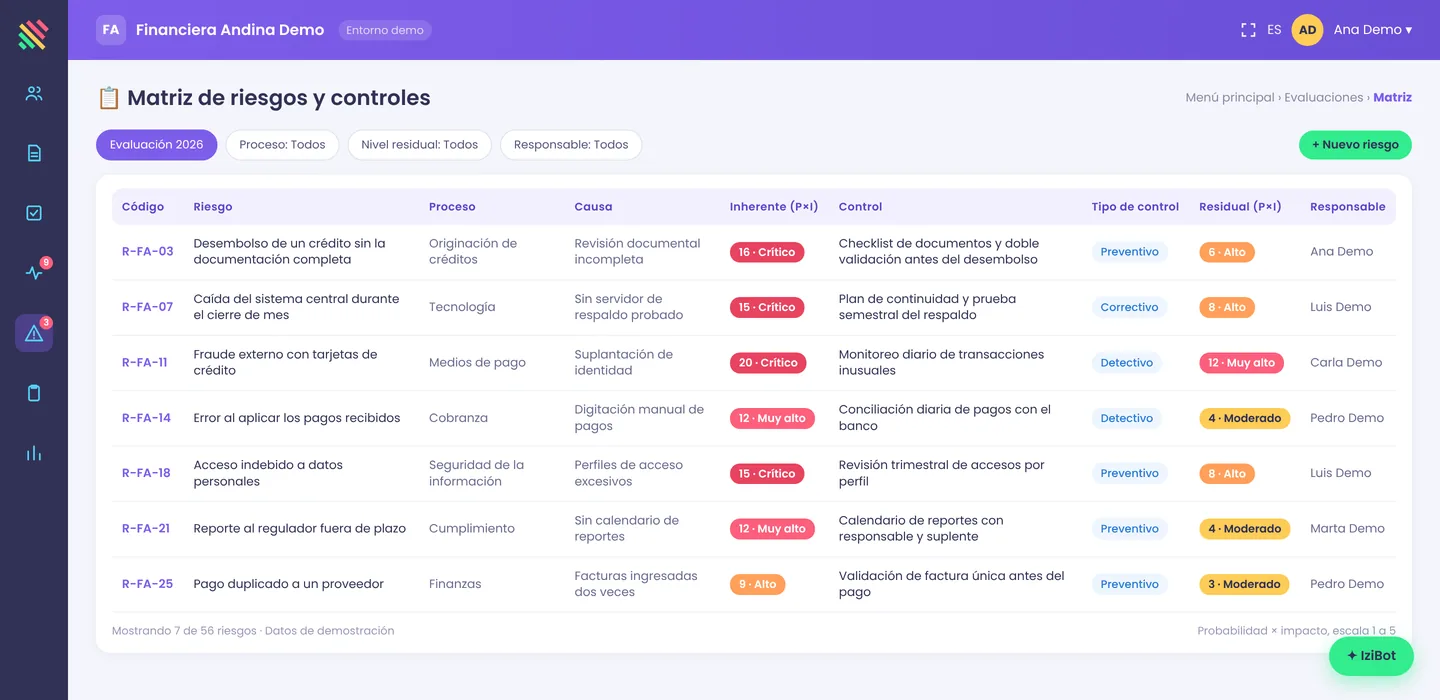Viewport: 1440px width, 700px height.
Task: Click the '3 · Moderado' residual badge
Action: [x=1244, y=584]
